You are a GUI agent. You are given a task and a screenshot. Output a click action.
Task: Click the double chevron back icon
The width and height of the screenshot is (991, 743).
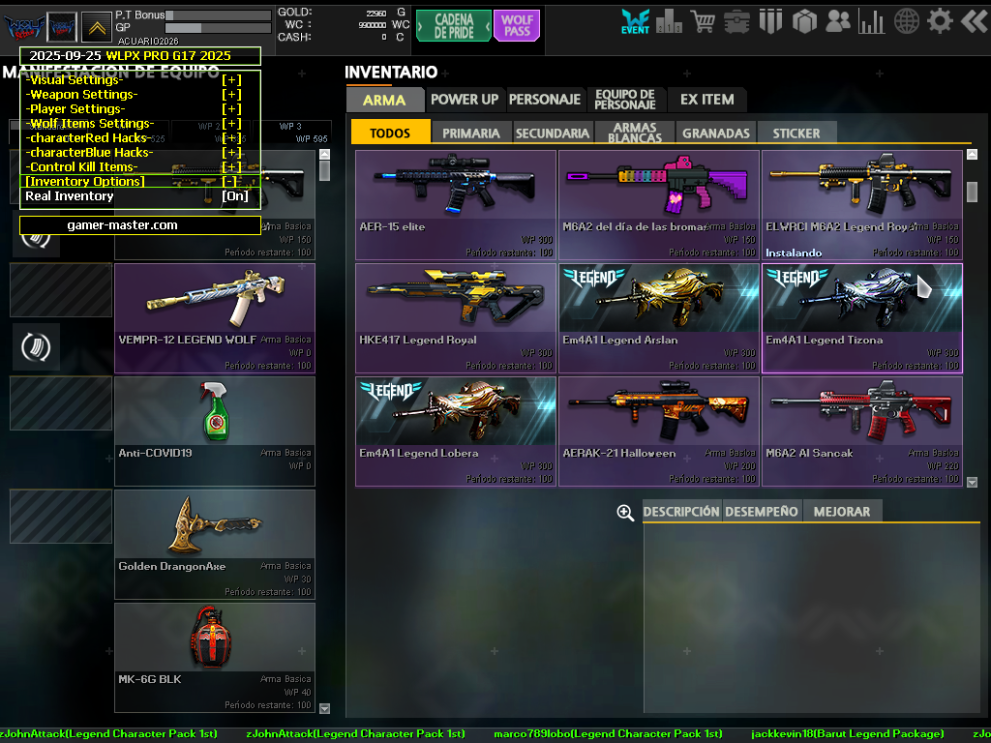(x=973, y=22)
